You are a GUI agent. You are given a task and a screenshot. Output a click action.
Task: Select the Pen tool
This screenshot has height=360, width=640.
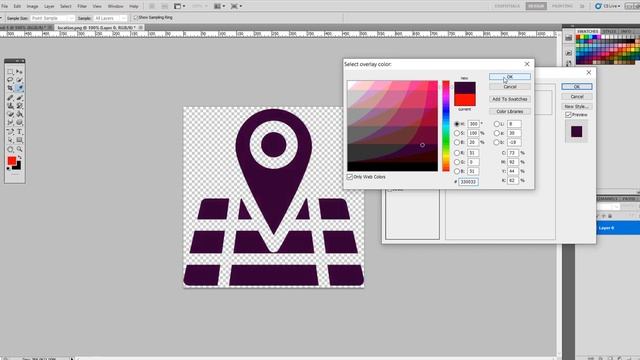(10, 132)
